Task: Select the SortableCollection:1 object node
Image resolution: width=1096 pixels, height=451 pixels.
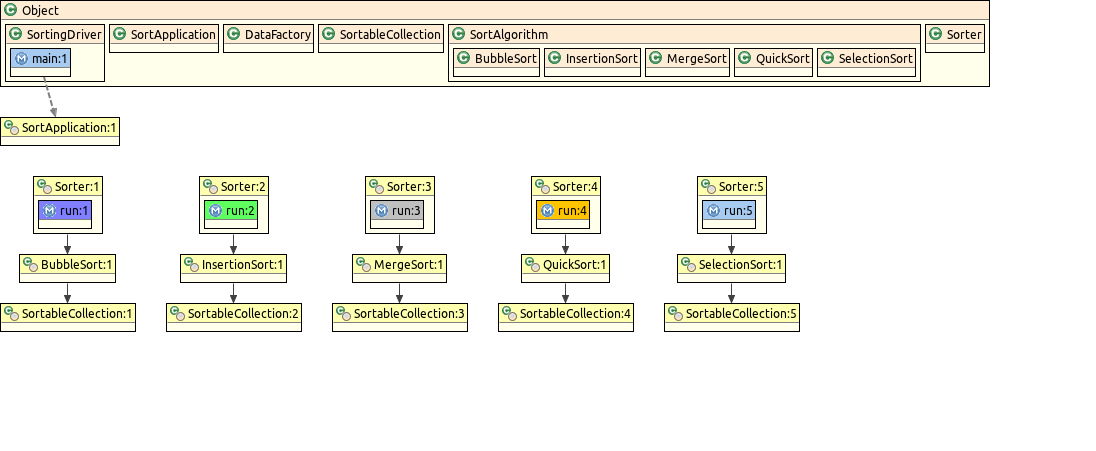Action: coord(68,314)
